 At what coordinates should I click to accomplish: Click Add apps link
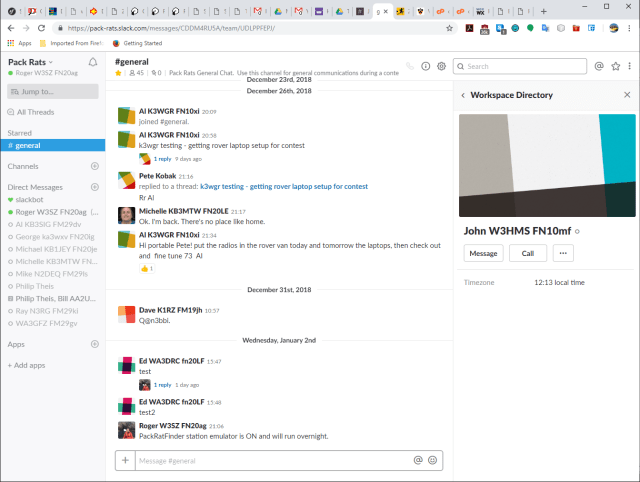(x=27, y=365)
